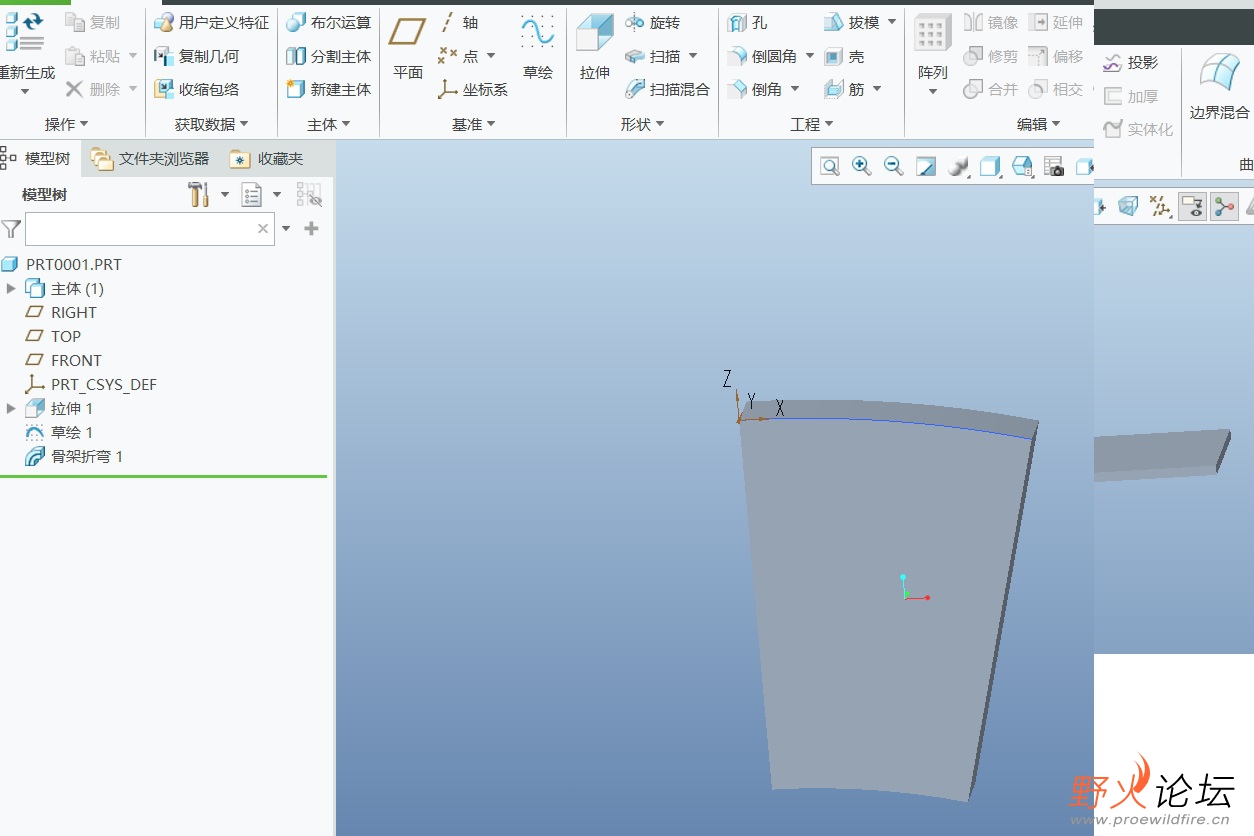Click the 倒角 (Chamfer) tool

pyautogui.click(x=755, y=89)
